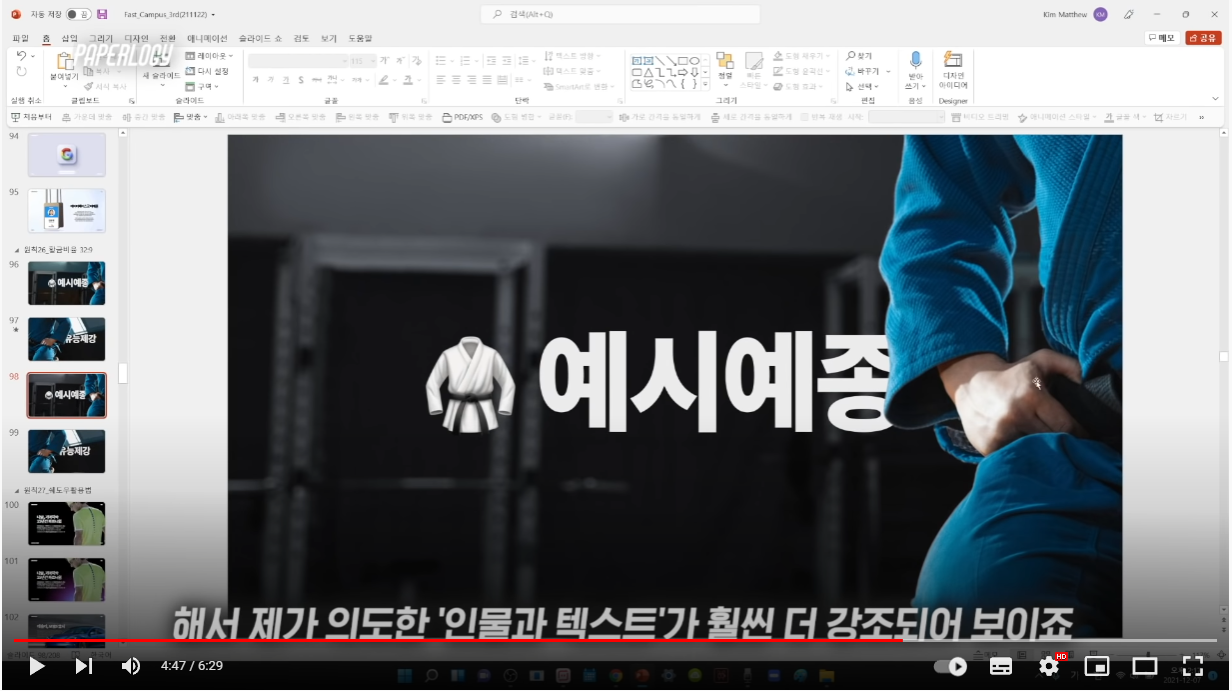Play the YouTube video

37,666
